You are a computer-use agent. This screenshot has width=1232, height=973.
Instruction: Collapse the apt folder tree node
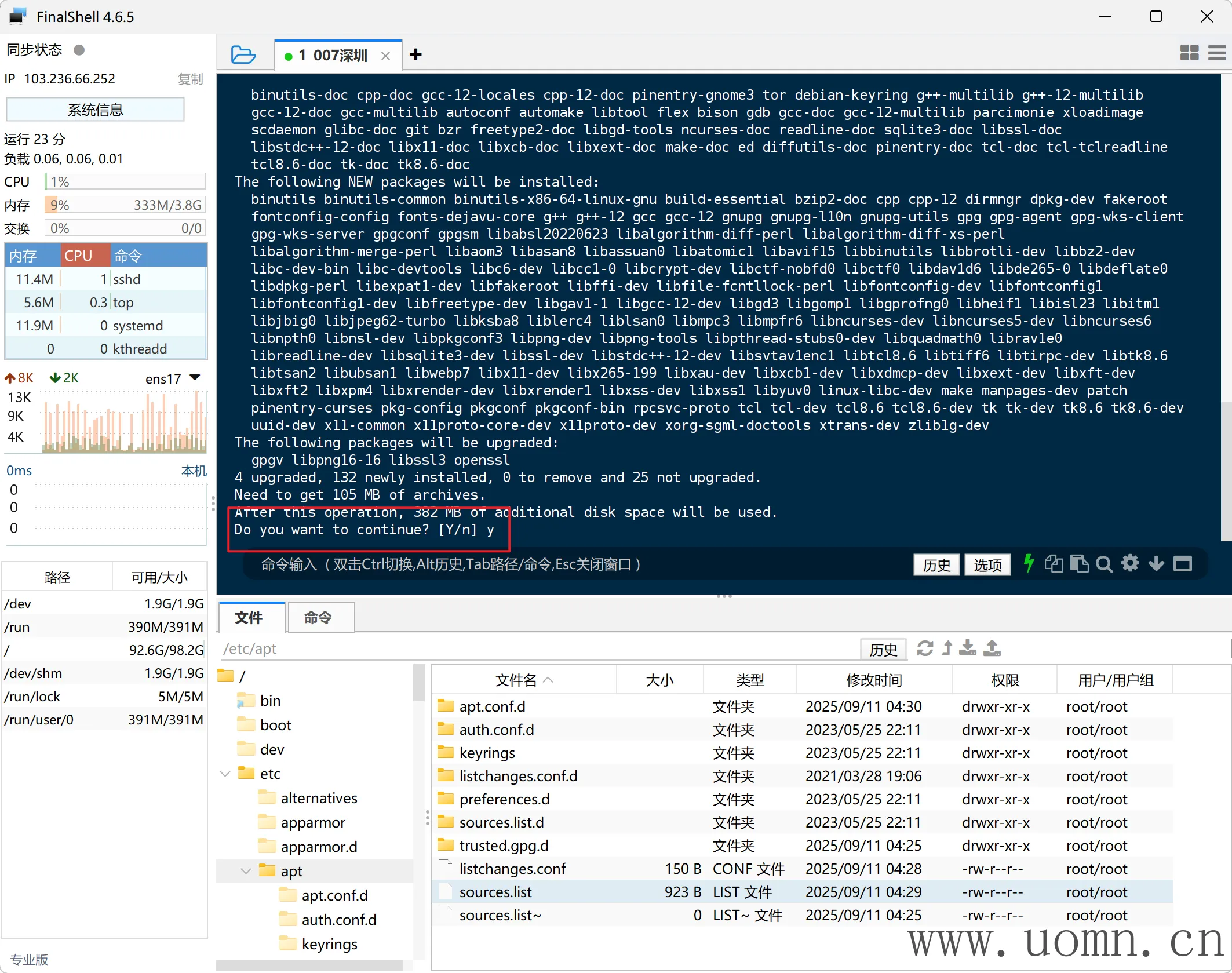(246, 871)
